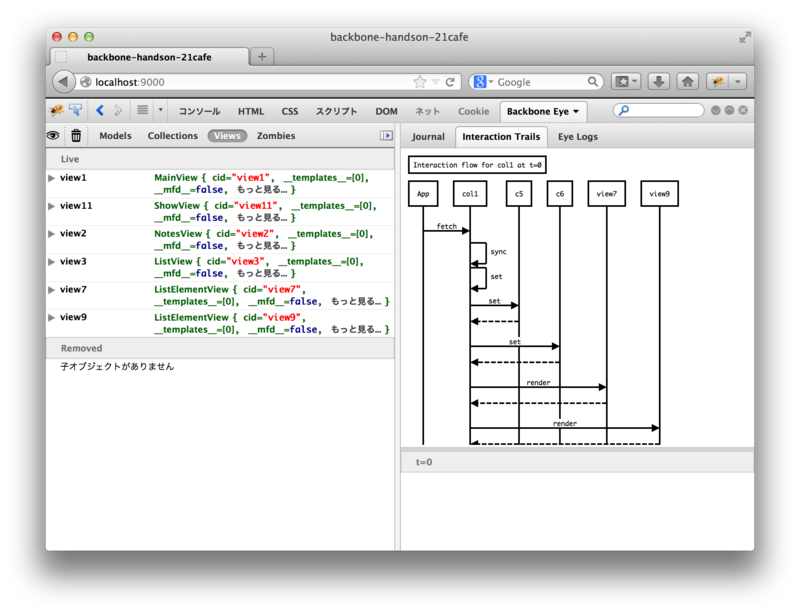Expand the view3 row
The width and height of the screenshot is (800, 614).
point(52,261)
